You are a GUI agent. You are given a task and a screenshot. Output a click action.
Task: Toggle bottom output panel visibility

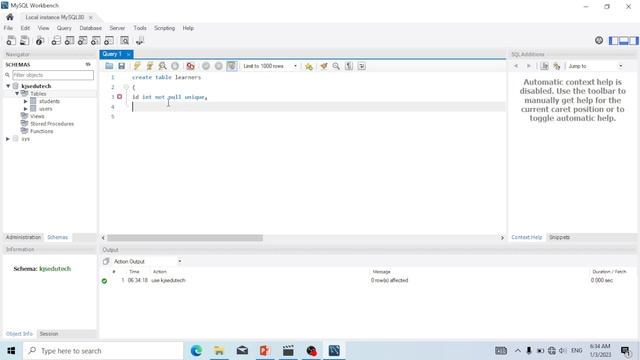tap(623, 40)
